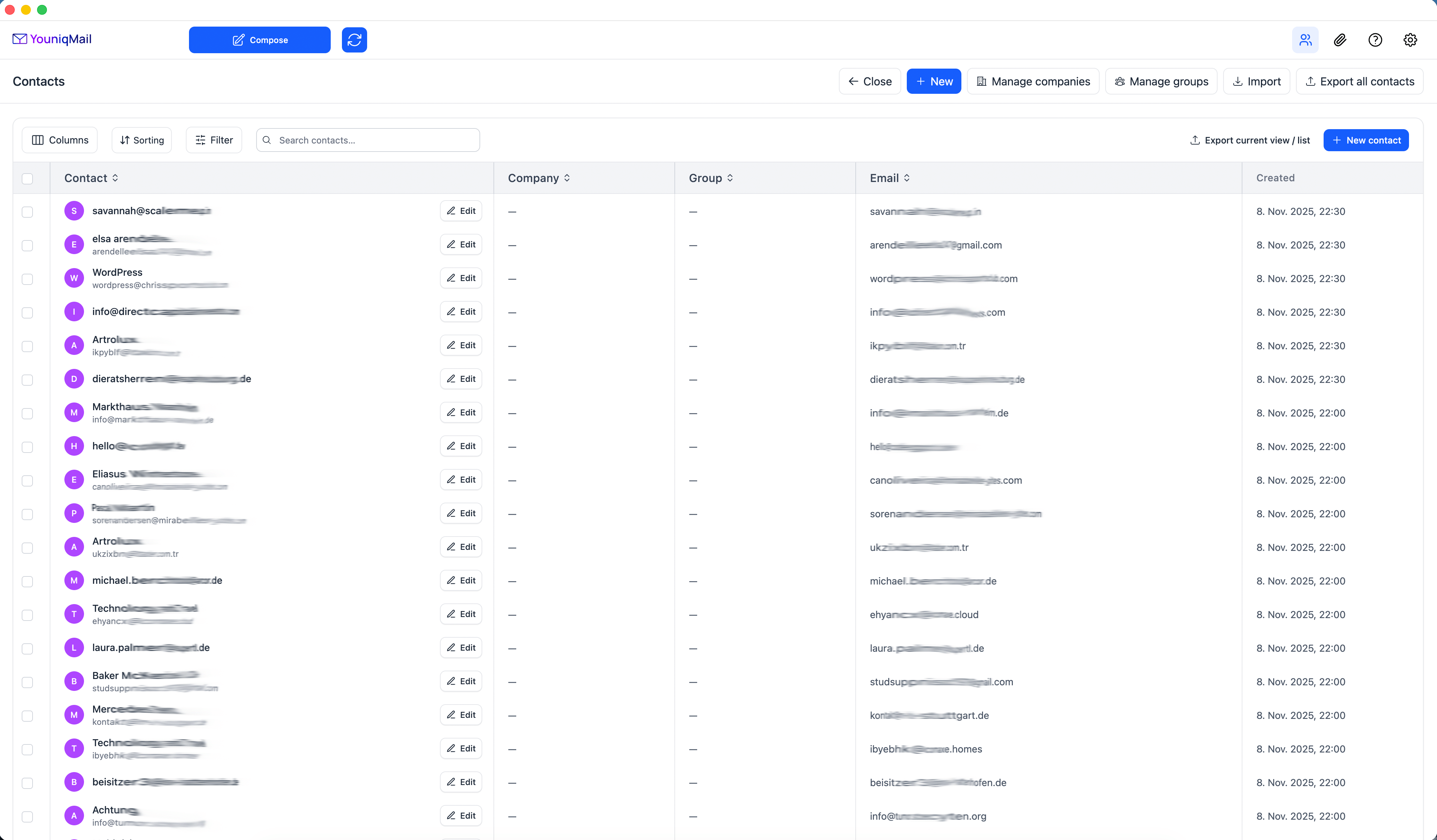The width and height of the screenshot is (1437, 840).
Task: Open settings gear icon
Action: tap(1410, 40)
